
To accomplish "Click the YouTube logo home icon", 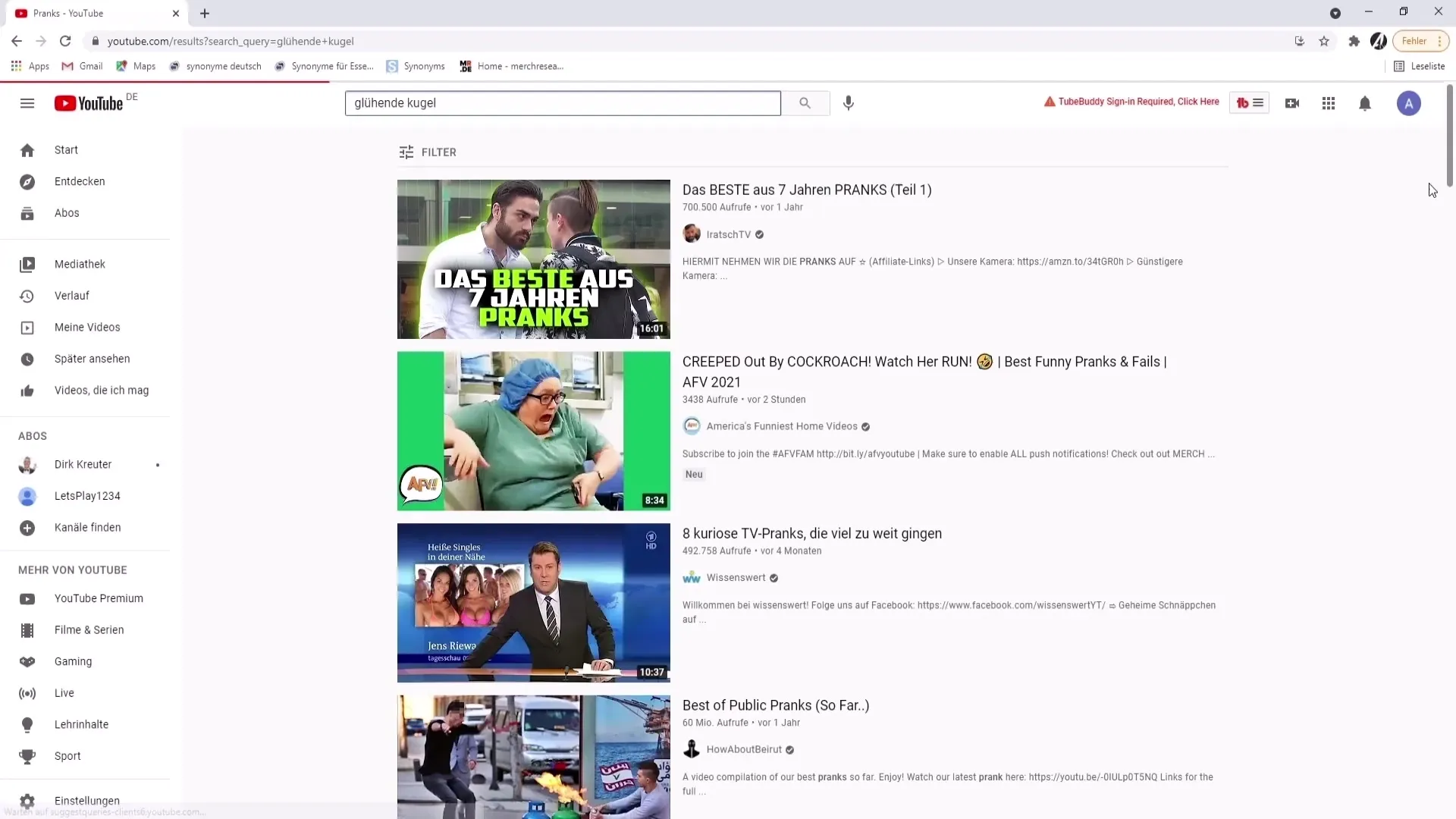I will pos(89,103).
